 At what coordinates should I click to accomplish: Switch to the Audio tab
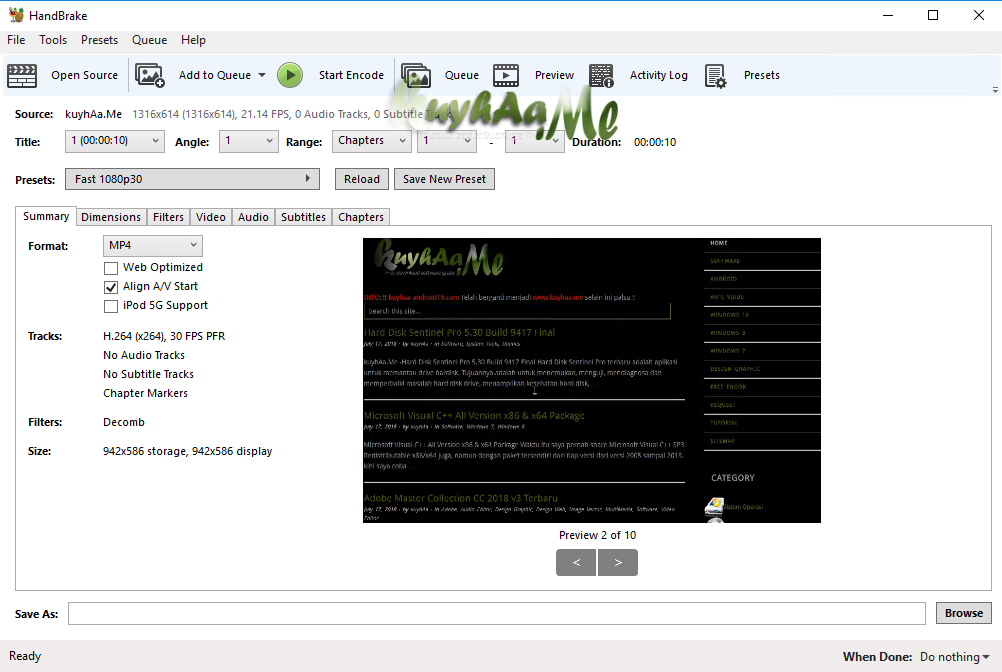coord(253,217)
